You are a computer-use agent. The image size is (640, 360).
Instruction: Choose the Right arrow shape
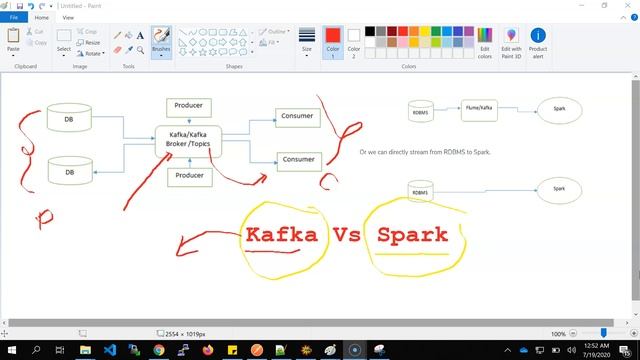[x=223, y=42]
